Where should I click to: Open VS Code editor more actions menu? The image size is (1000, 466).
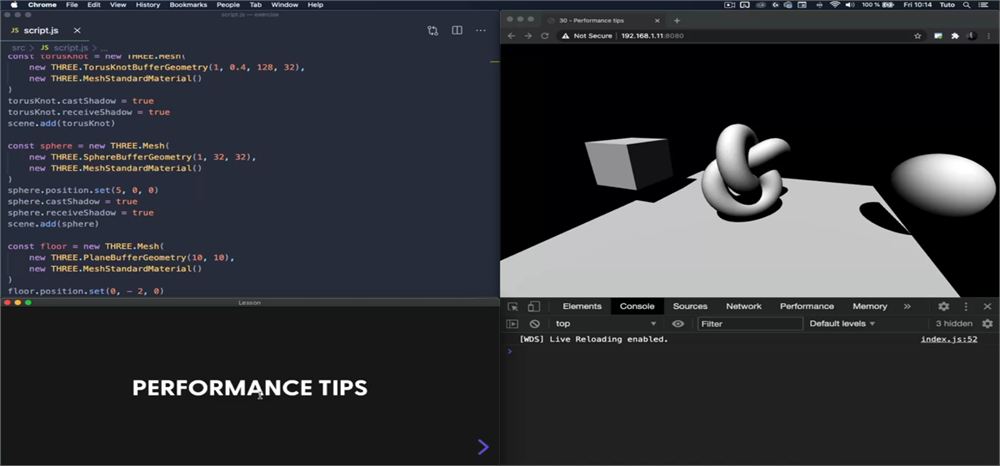coord(481,31)
